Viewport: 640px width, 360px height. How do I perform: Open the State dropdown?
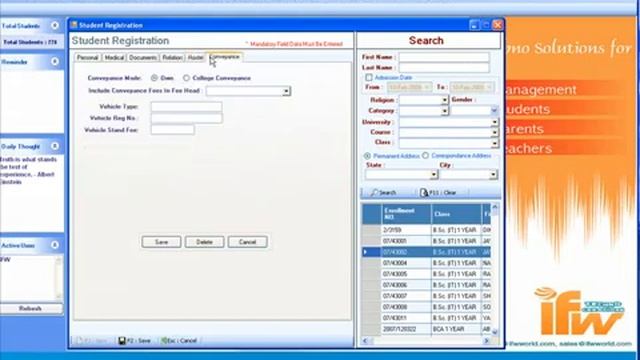coord(433,175)
